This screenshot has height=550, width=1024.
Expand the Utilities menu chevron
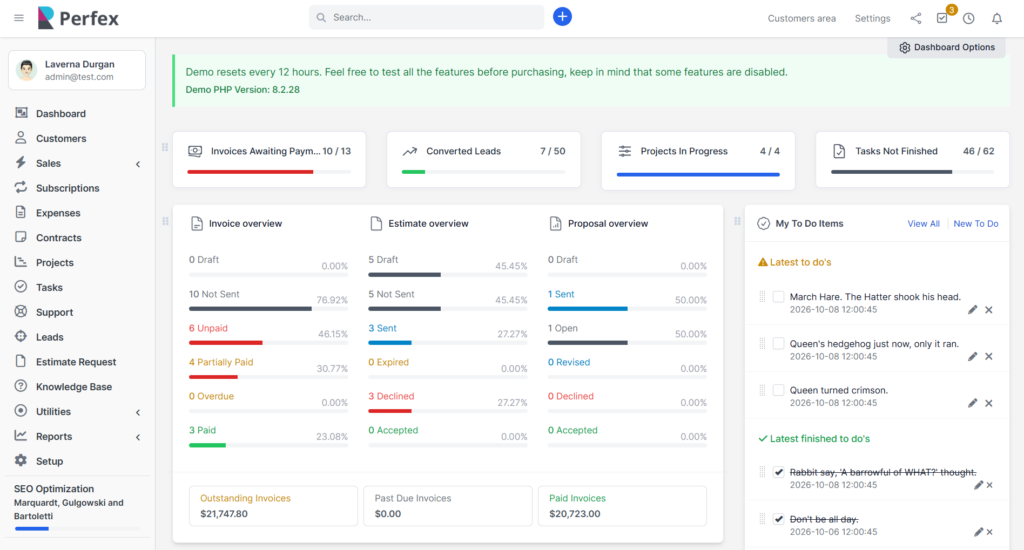[138, 412]
